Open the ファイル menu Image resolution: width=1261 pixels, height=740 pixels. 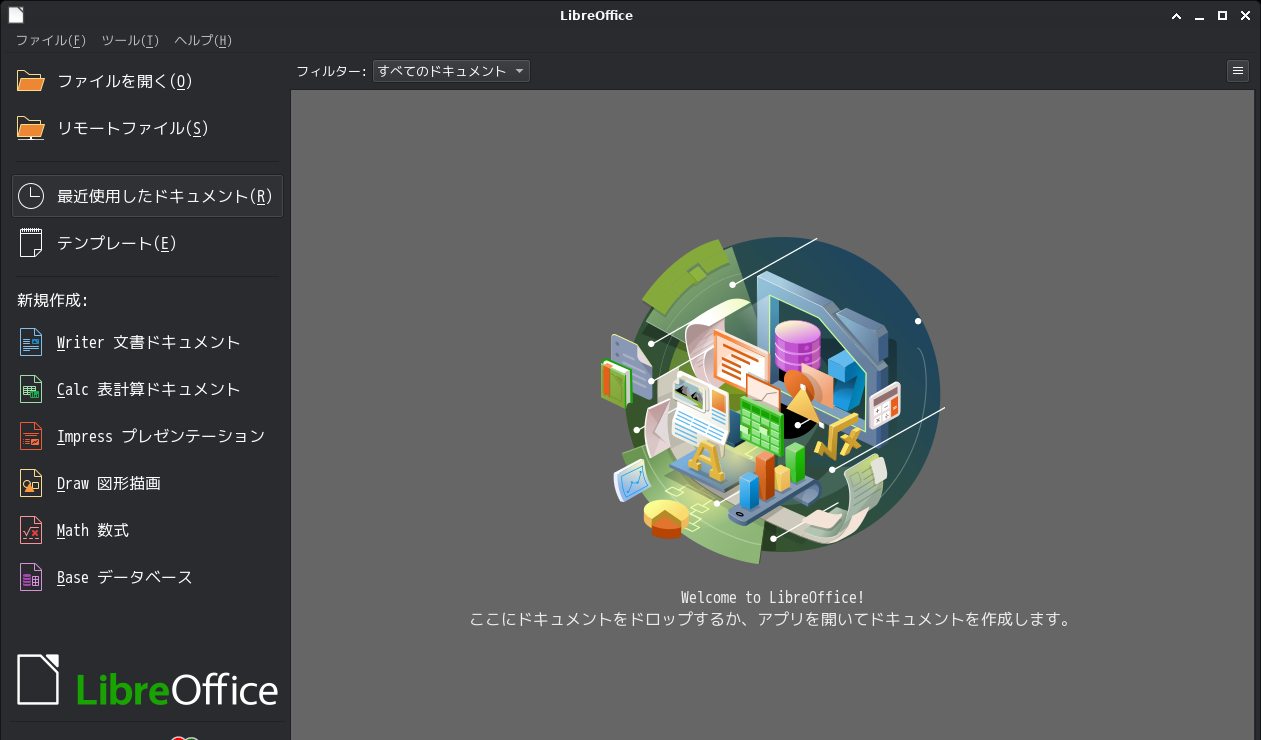50,41
